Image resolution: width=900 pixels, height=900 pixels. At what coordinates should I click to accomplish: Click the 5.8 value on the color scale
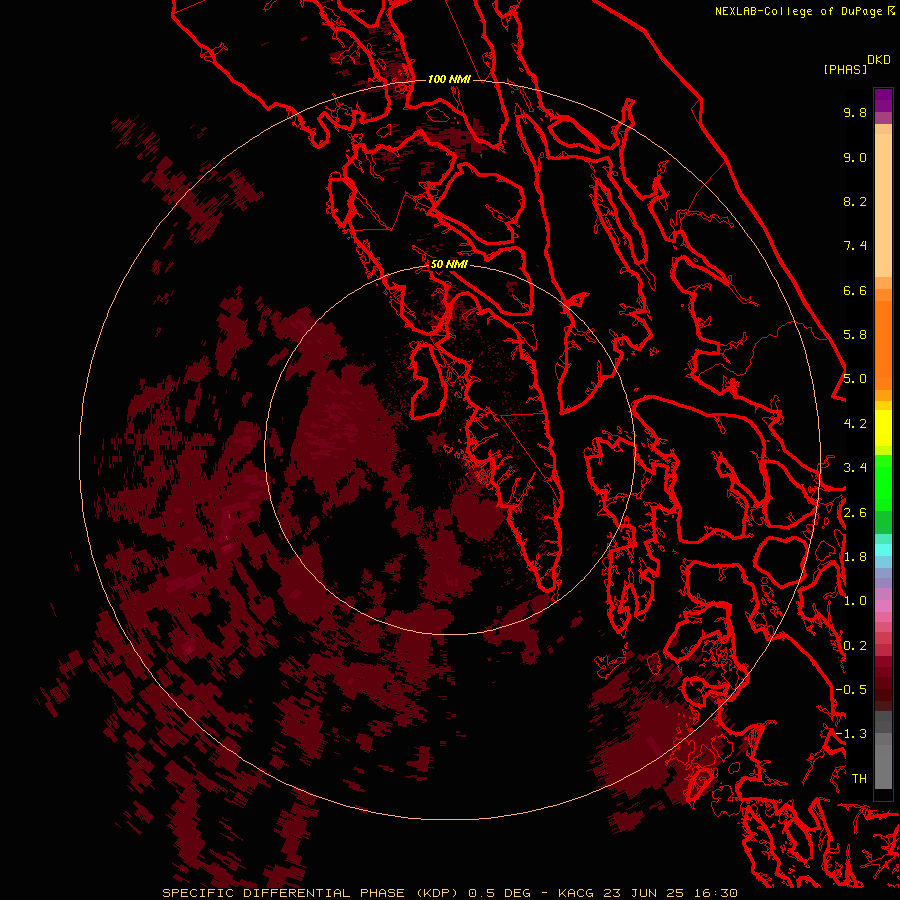[x=855, y=335]
